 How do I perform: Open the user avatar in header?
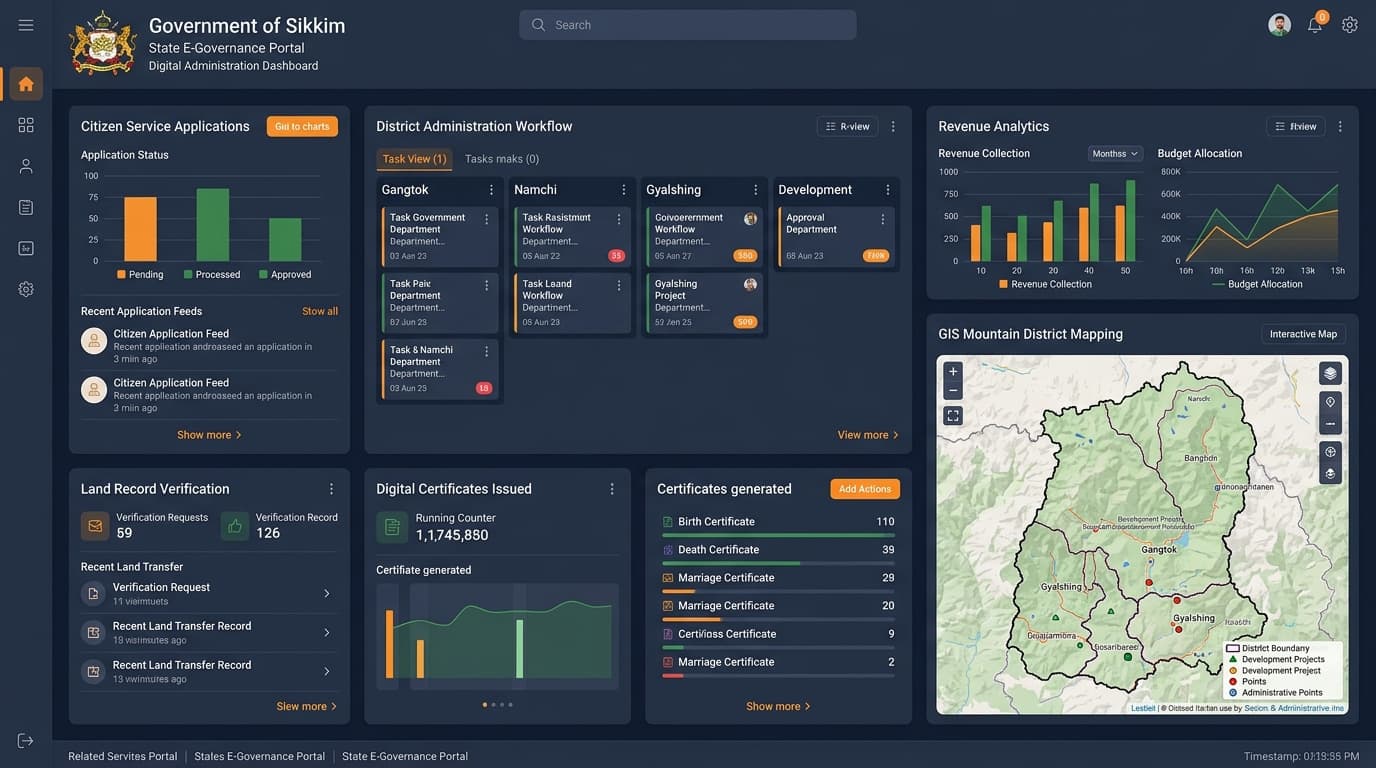coord(1279,25)
